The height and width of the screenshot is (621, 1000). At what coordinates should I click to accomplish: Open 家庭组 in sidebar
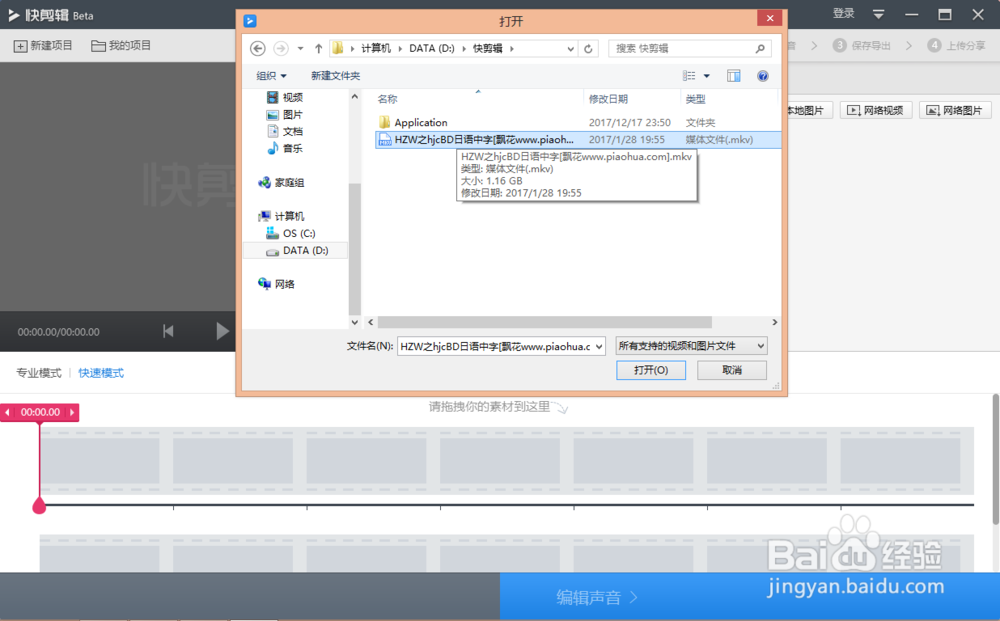pos(281,182)
